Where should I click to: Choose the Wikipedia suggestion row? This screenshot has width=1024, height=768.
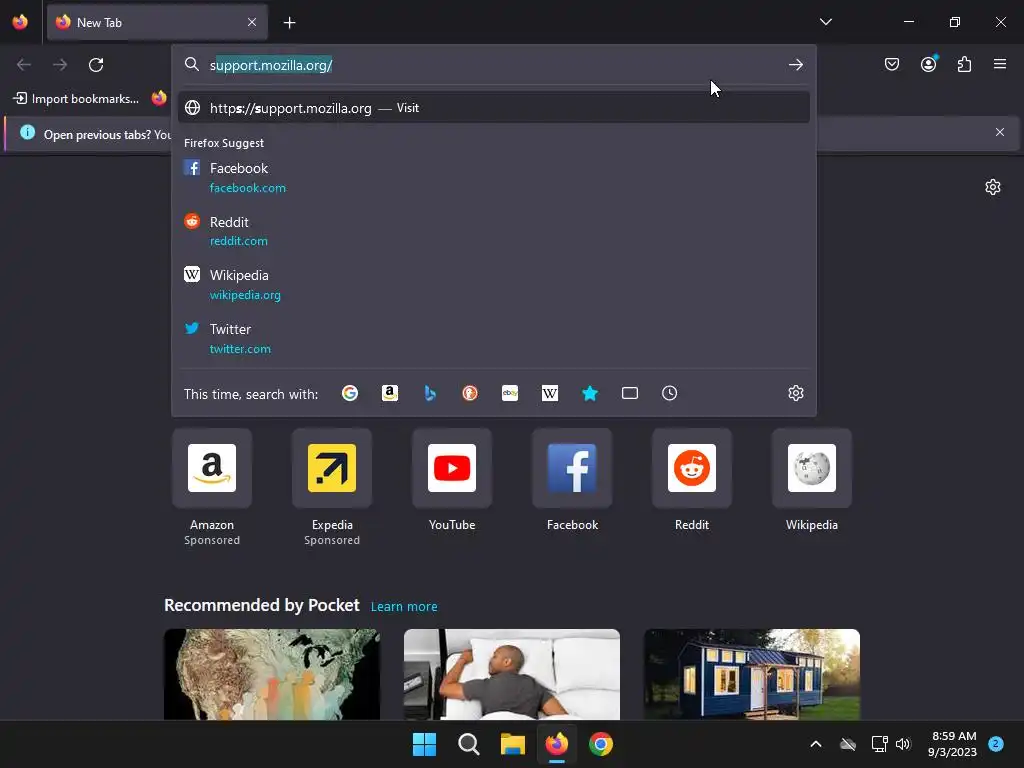(494, 285)
